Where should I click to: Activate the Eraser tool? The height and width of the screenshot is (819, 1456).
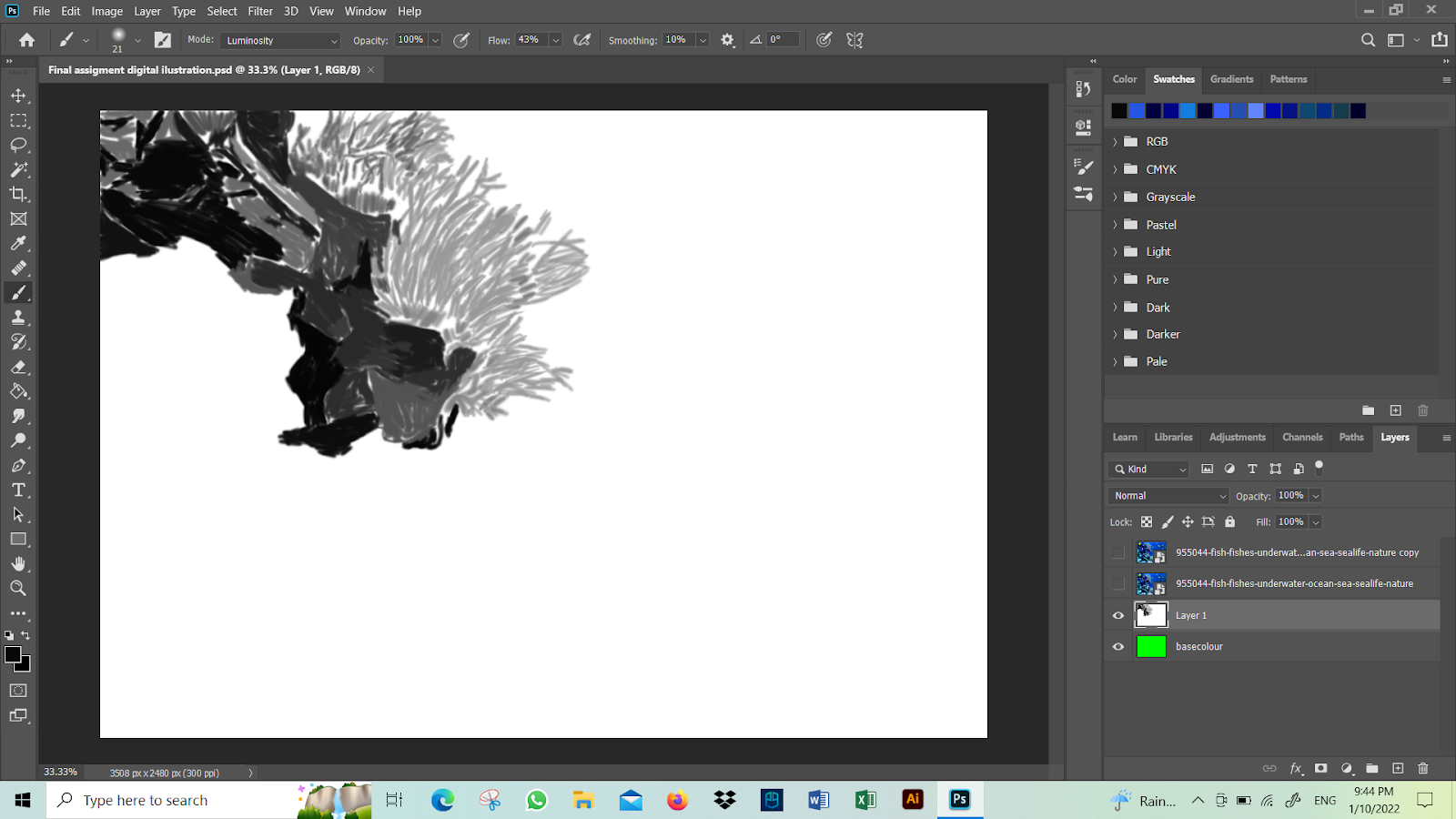pos(18,367)
